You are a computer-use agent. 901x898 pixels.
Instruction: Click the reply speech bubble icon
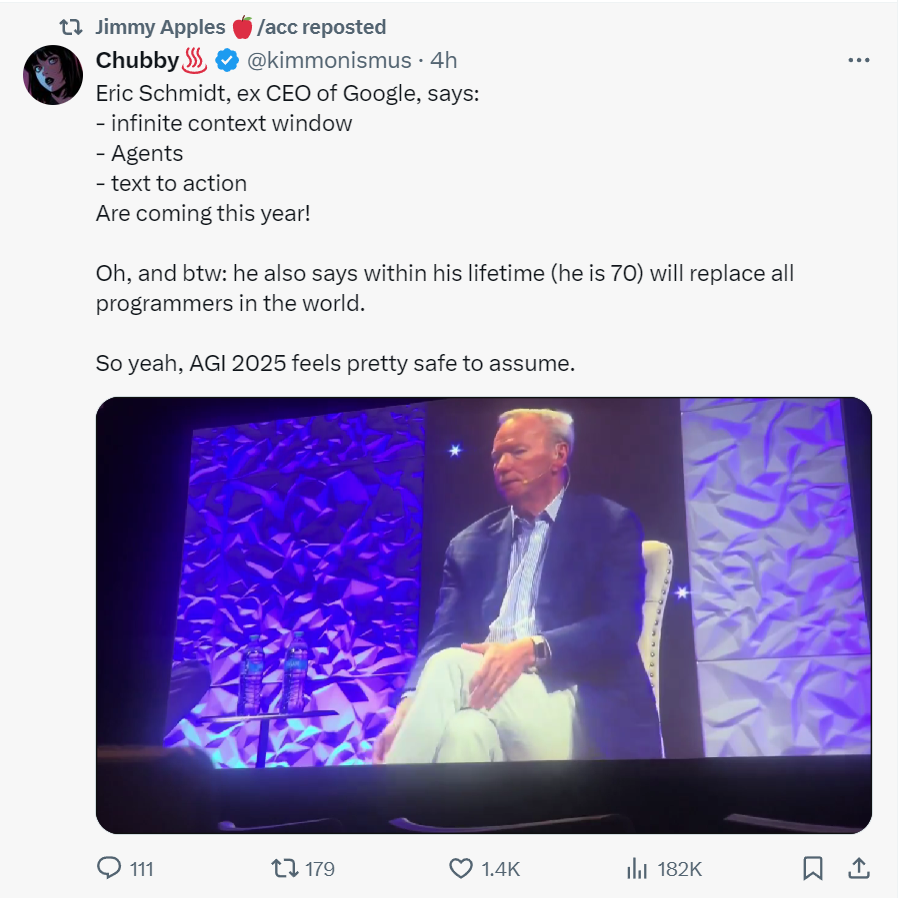coord(109,868)
